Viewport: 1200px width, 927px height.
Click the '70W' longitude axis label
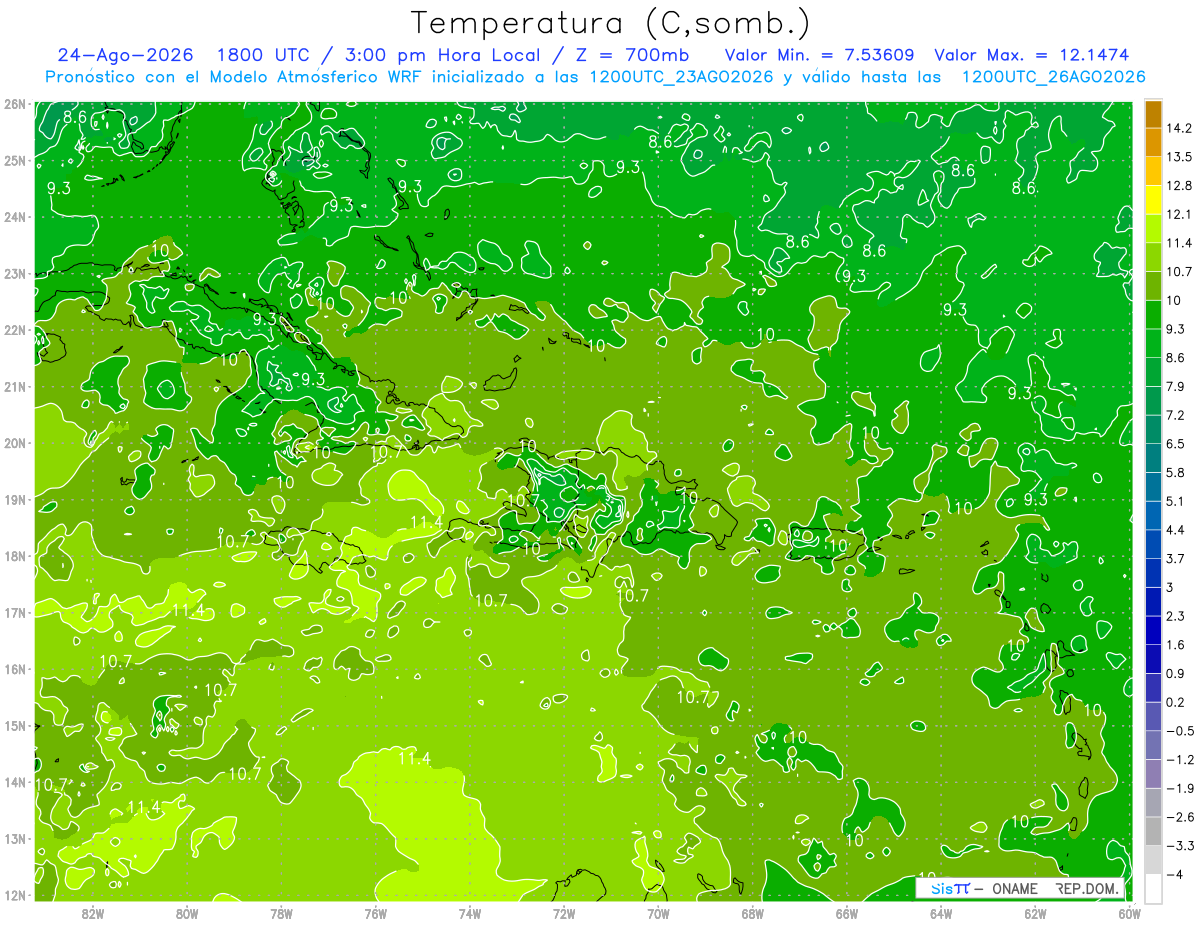tap(658, 913)
